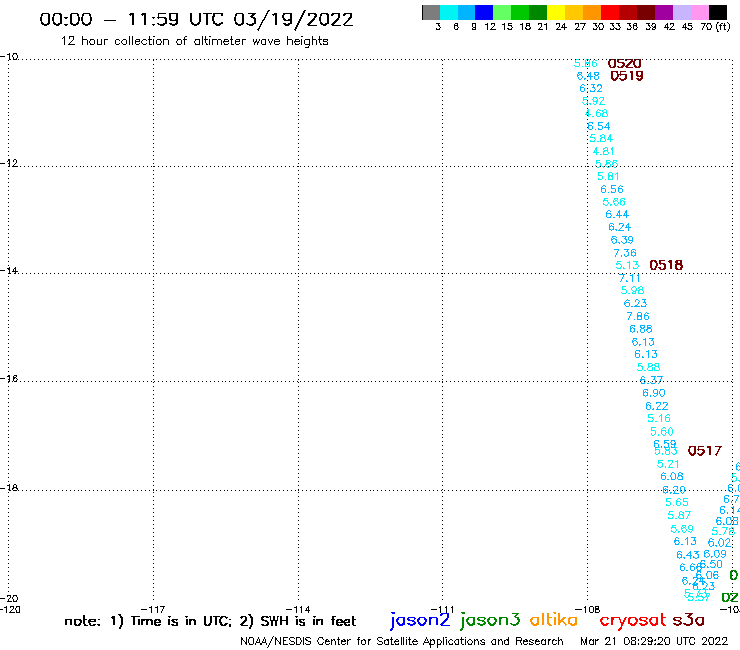This screenshot has width=740, height=650.
Task: Click the black swatch at the legend's end
Action: pyautogui.click(x=718, y=12)
